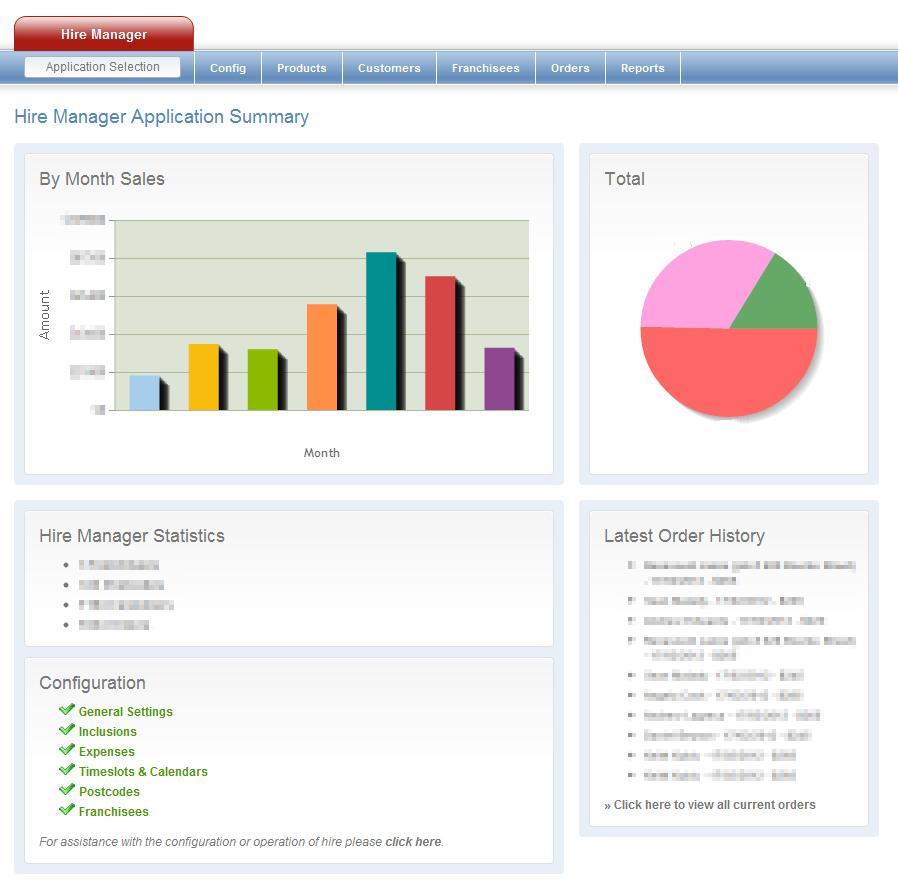The height and width of the screenshot is (890, 898).
Task: Click the link to view all current orders
Action: click(714, 805)
